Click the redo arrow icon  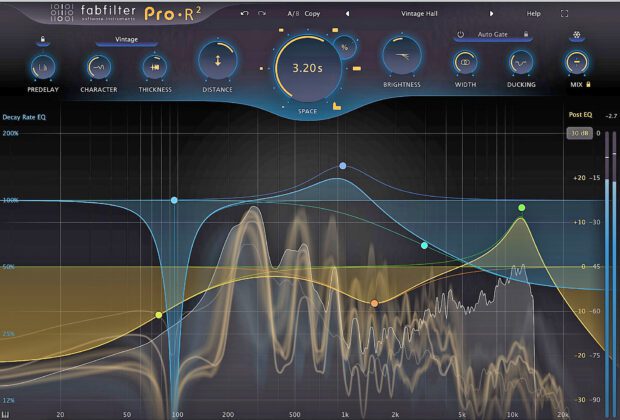click(262, 13)
